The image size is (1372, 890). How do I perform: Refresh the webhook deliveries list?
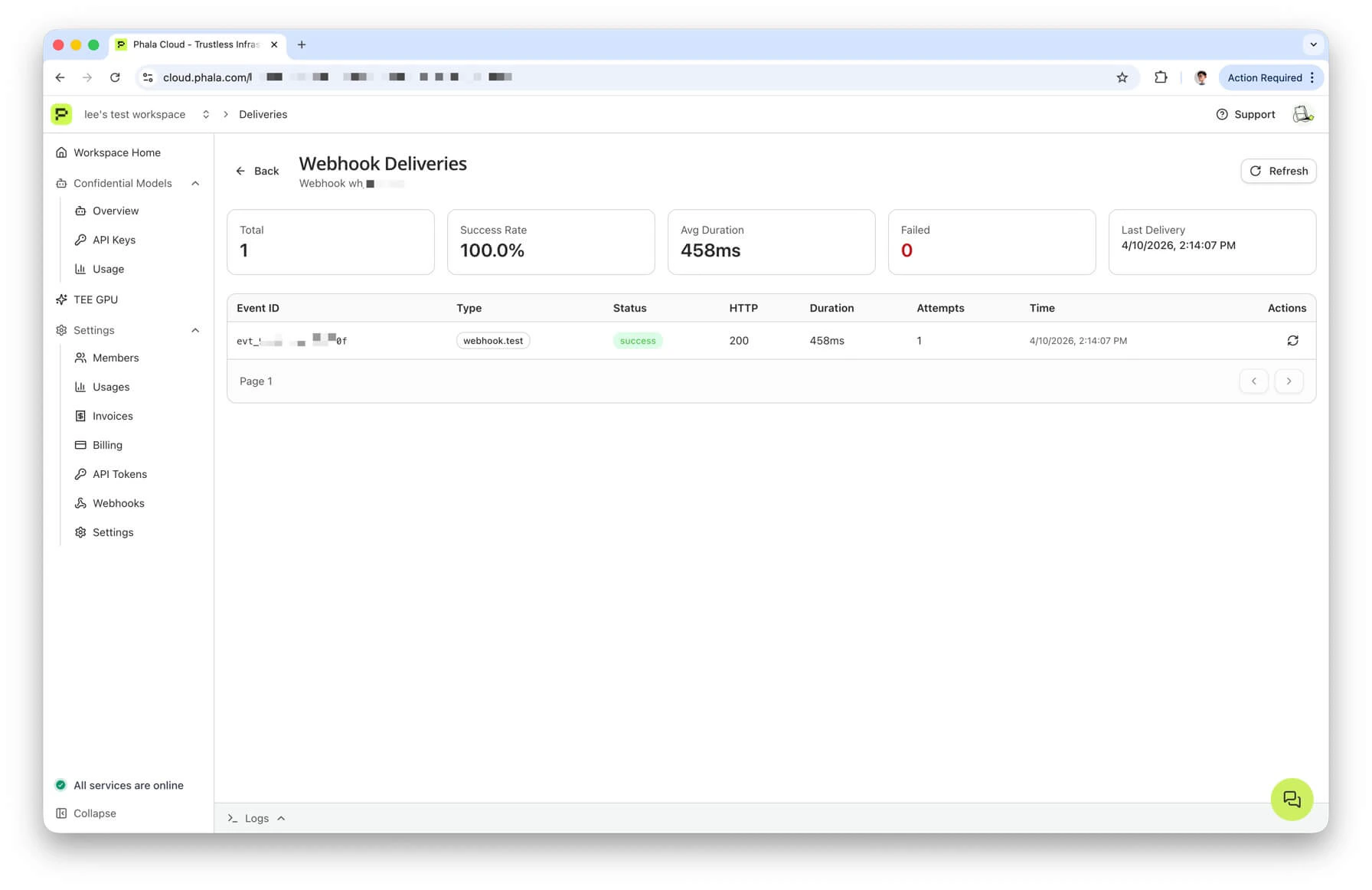(x=1279, y=171)
